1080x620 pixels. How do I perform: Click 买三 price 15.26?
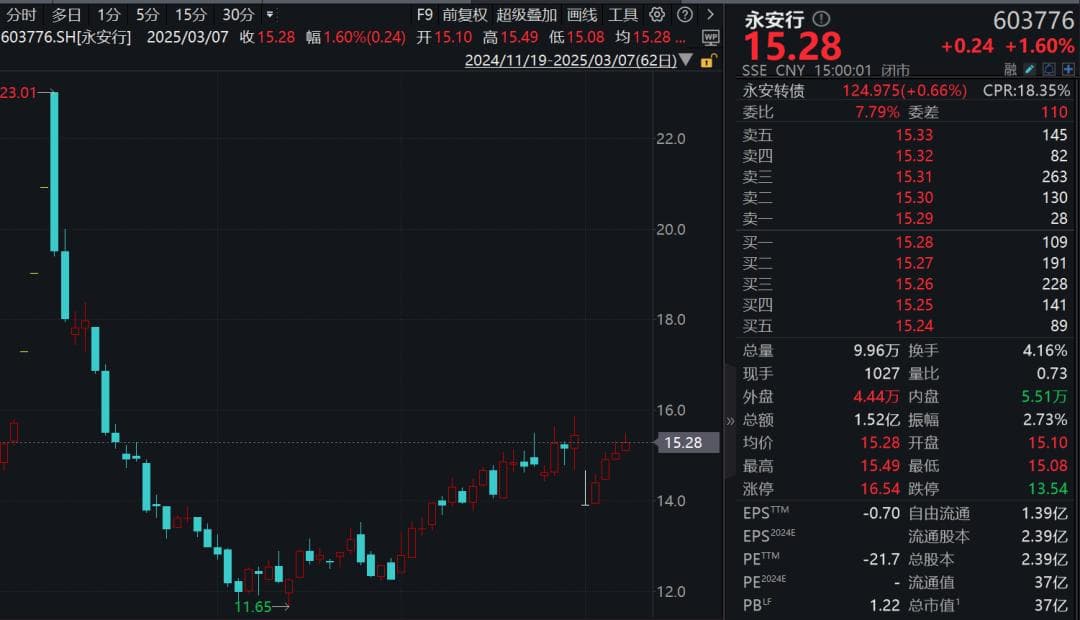pos(914,284)
